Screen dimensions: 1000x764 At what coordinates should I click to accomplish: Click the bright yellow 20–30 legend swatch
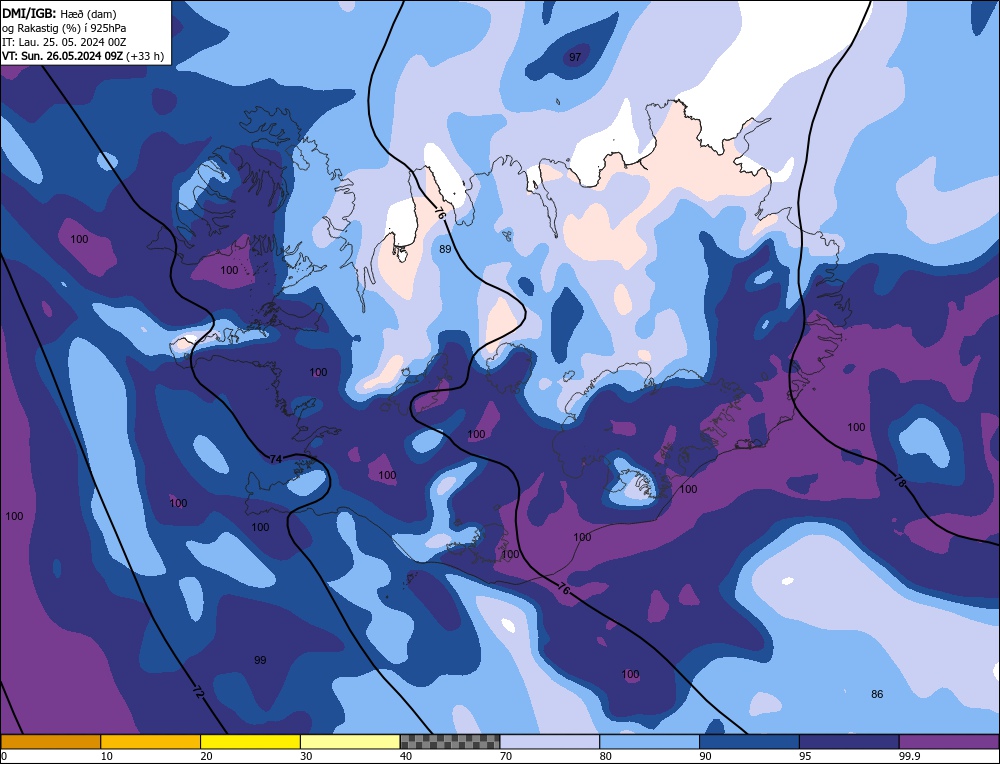click(250, 741)
